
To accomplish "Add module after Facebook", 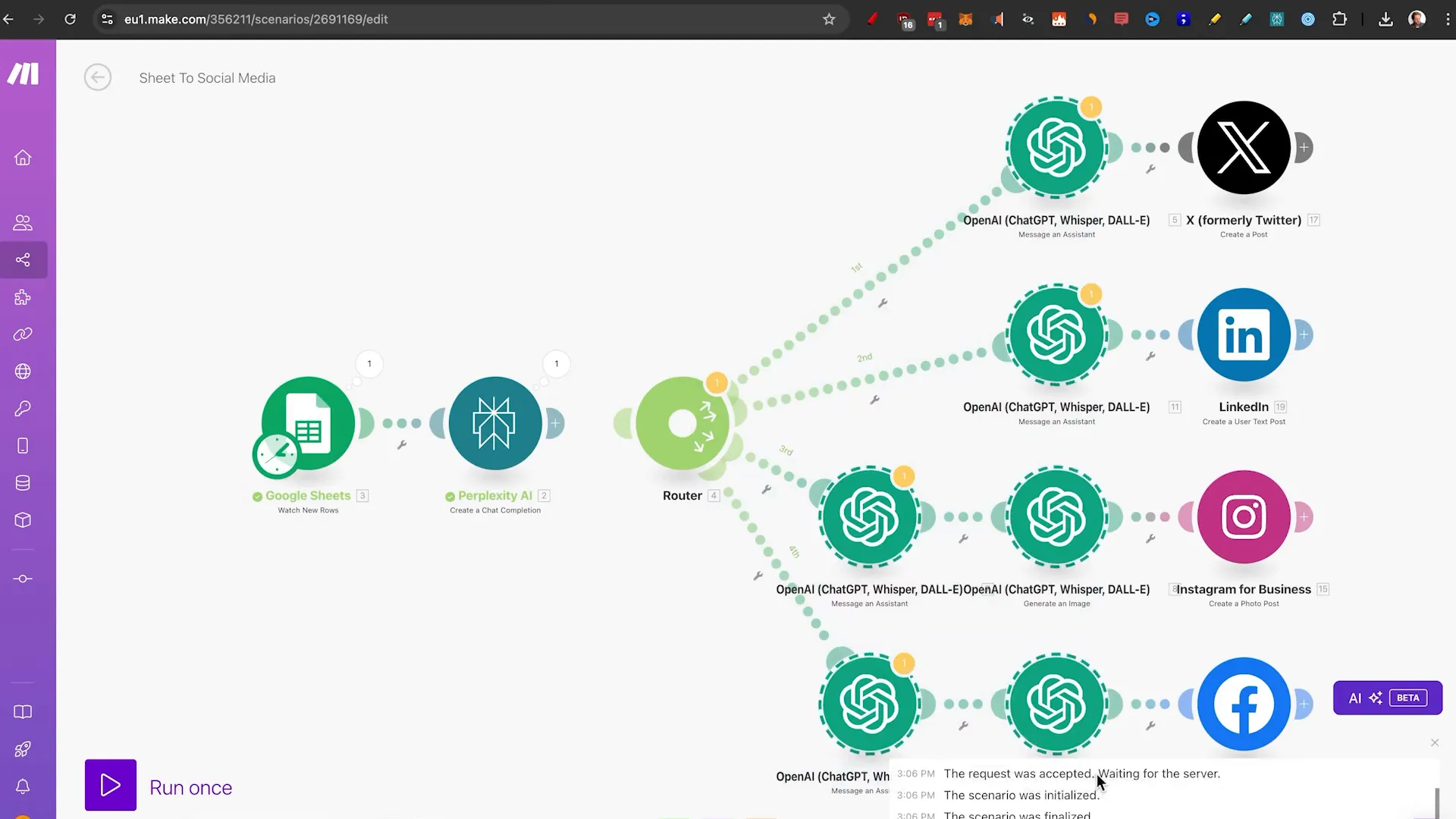I will (x=1304, y=704).
